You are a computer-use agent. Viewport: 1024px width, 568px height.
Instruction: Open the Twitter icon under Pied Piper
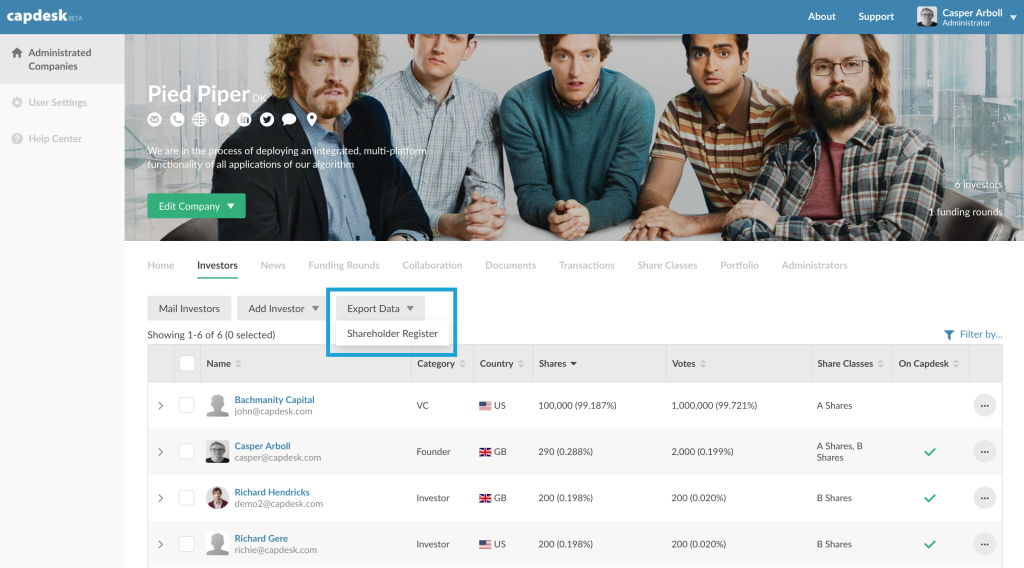pyautogui.click(x=266, y=119)
